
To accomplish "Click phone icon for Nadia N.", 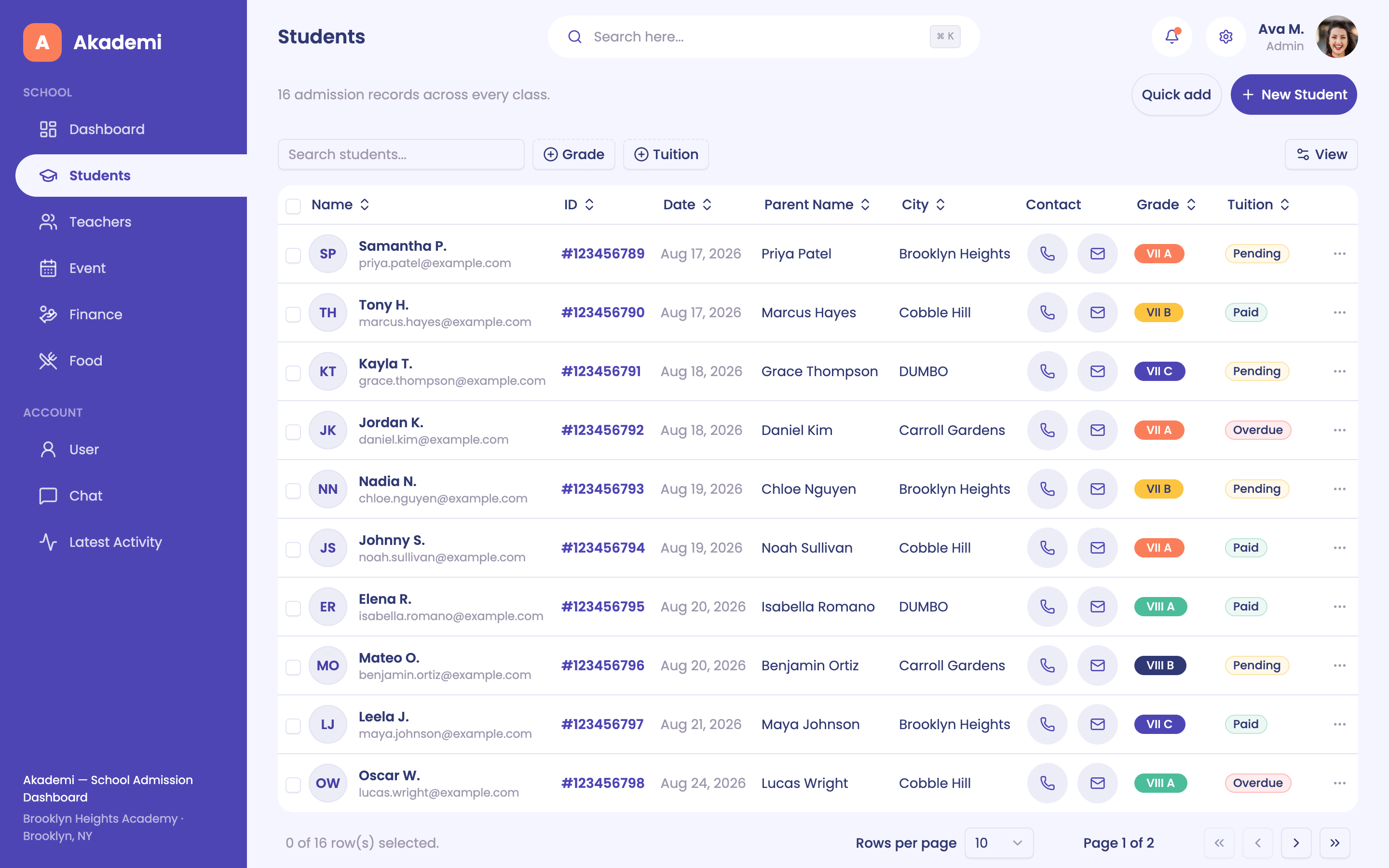I will [x=1047, y=489].
